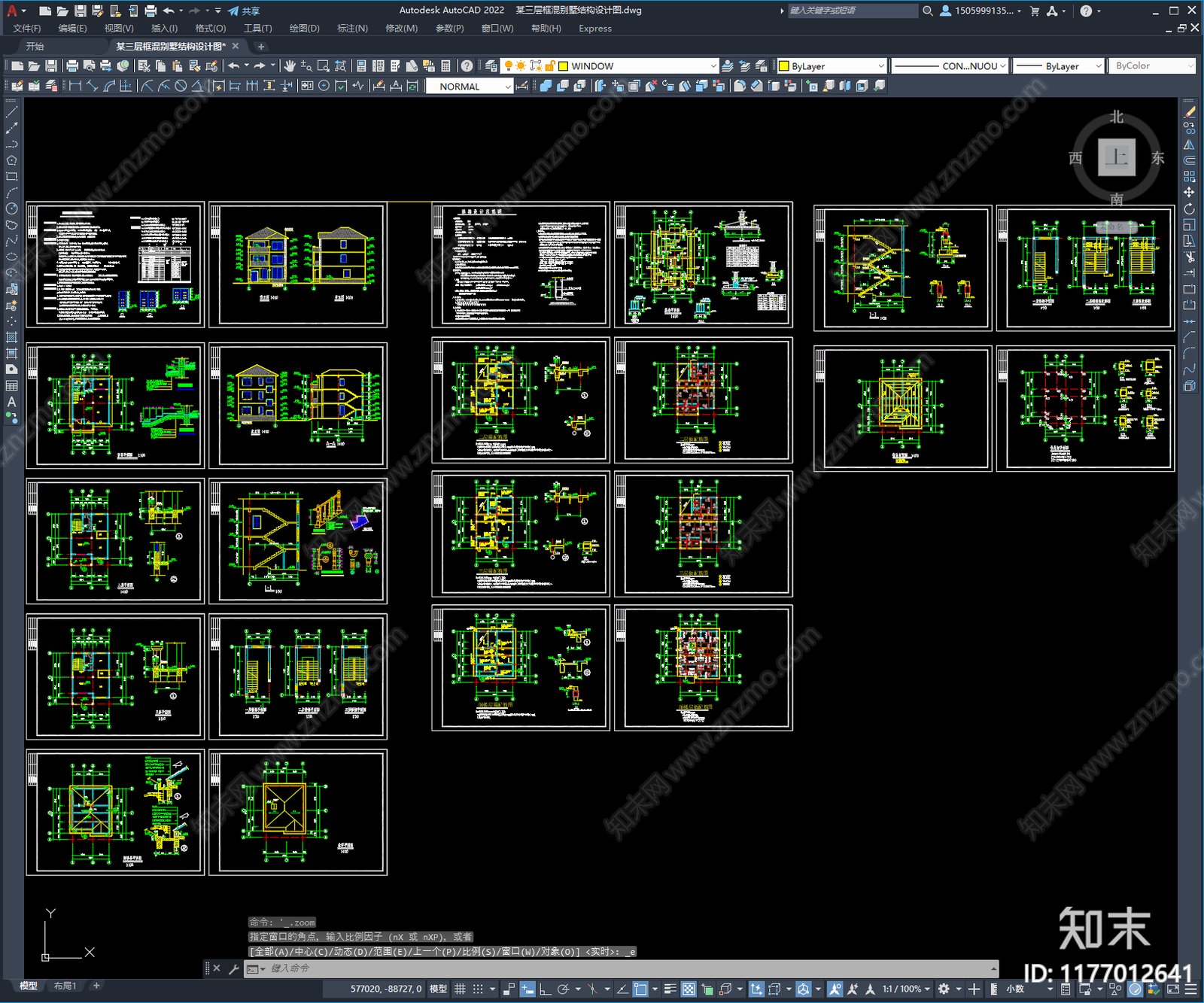The height and width of the screenshot is (1003, 1204).
Task: Click the Open file icon in the standard toolbar
Action: [x=34, y=66]
